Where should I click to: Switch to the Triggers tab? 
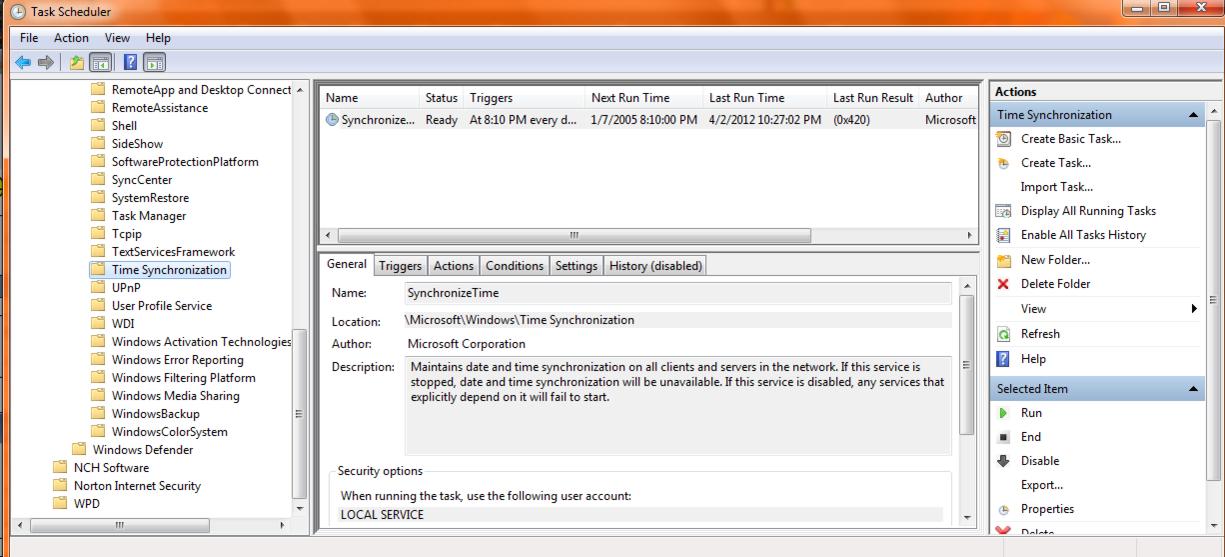400,266
